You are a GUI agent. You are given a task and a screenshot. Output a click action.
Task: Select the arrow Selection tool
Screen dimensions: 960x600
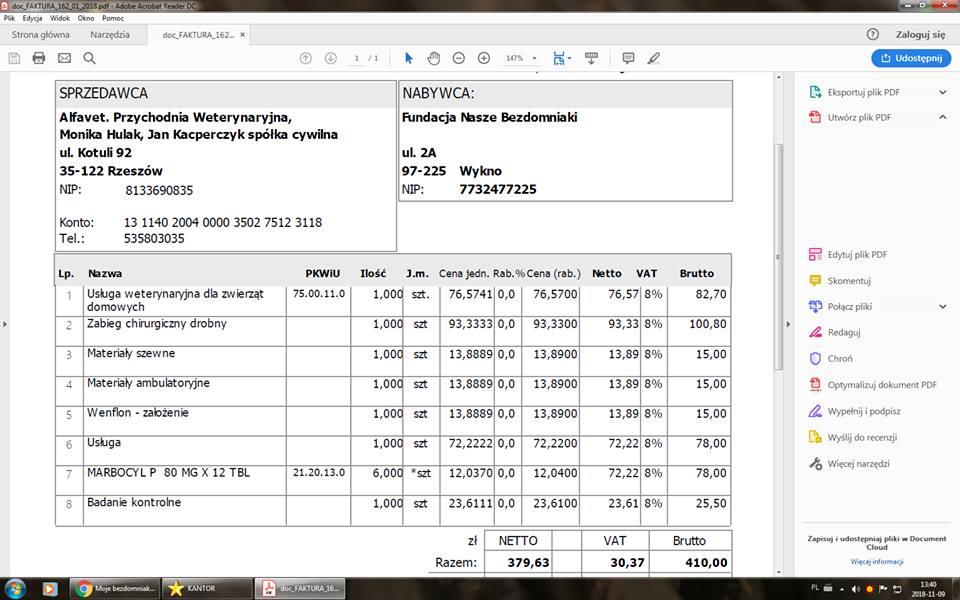point(409,58)
